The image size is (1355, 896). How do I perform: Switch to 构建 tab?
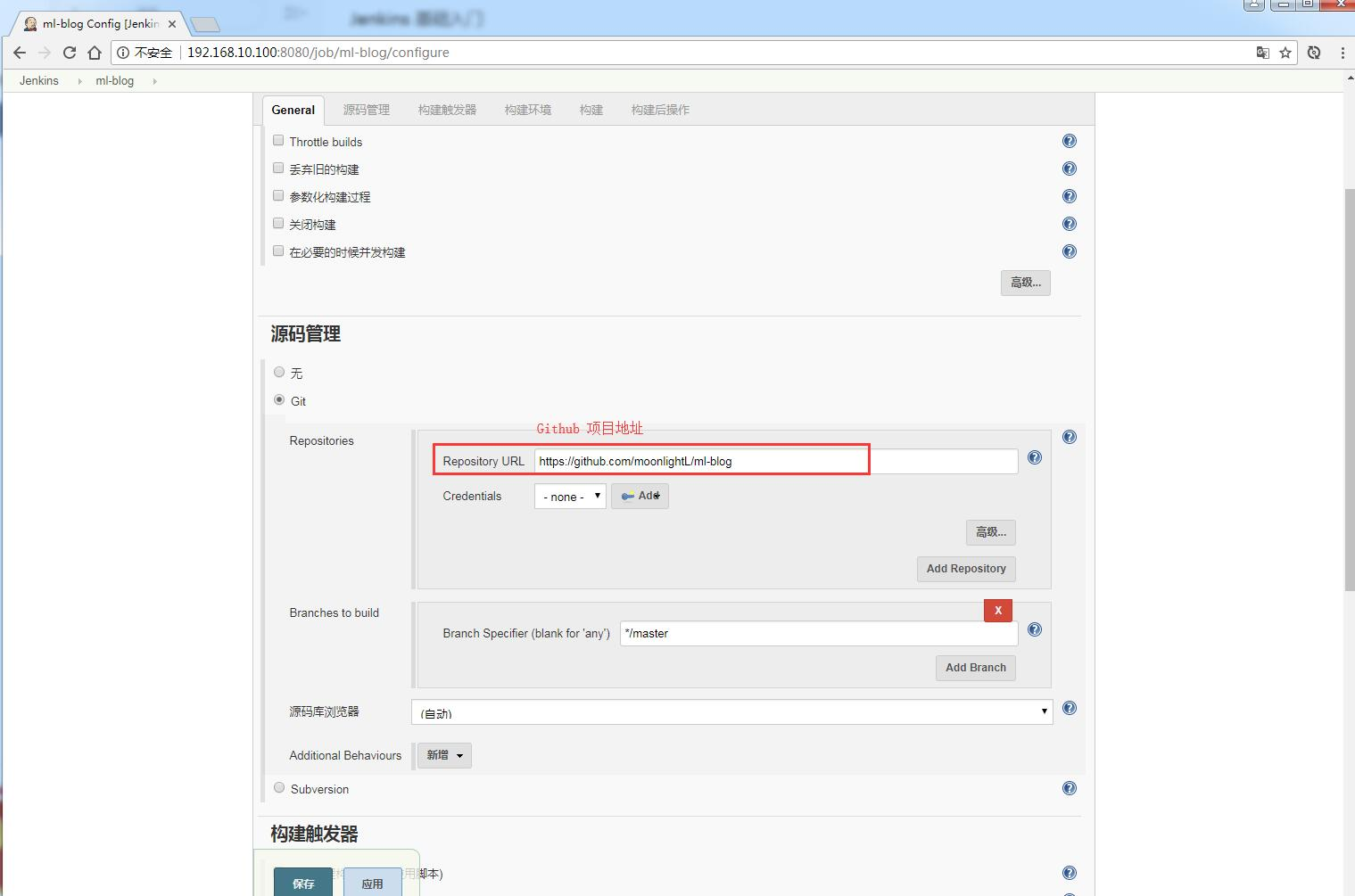(591, 110)
